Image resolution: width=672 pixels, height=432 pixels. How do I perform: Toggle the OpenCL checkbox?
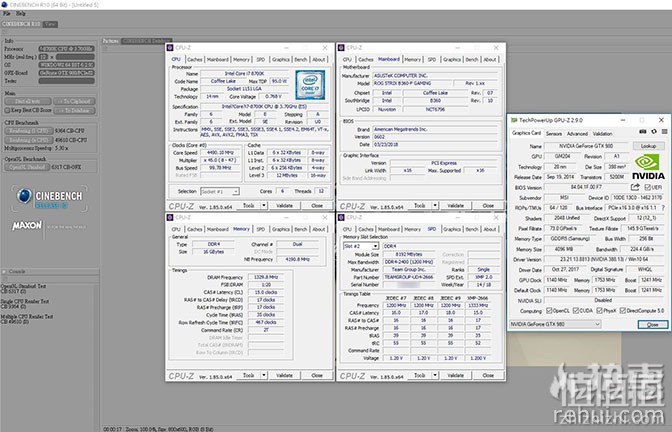tap(549, 310)
